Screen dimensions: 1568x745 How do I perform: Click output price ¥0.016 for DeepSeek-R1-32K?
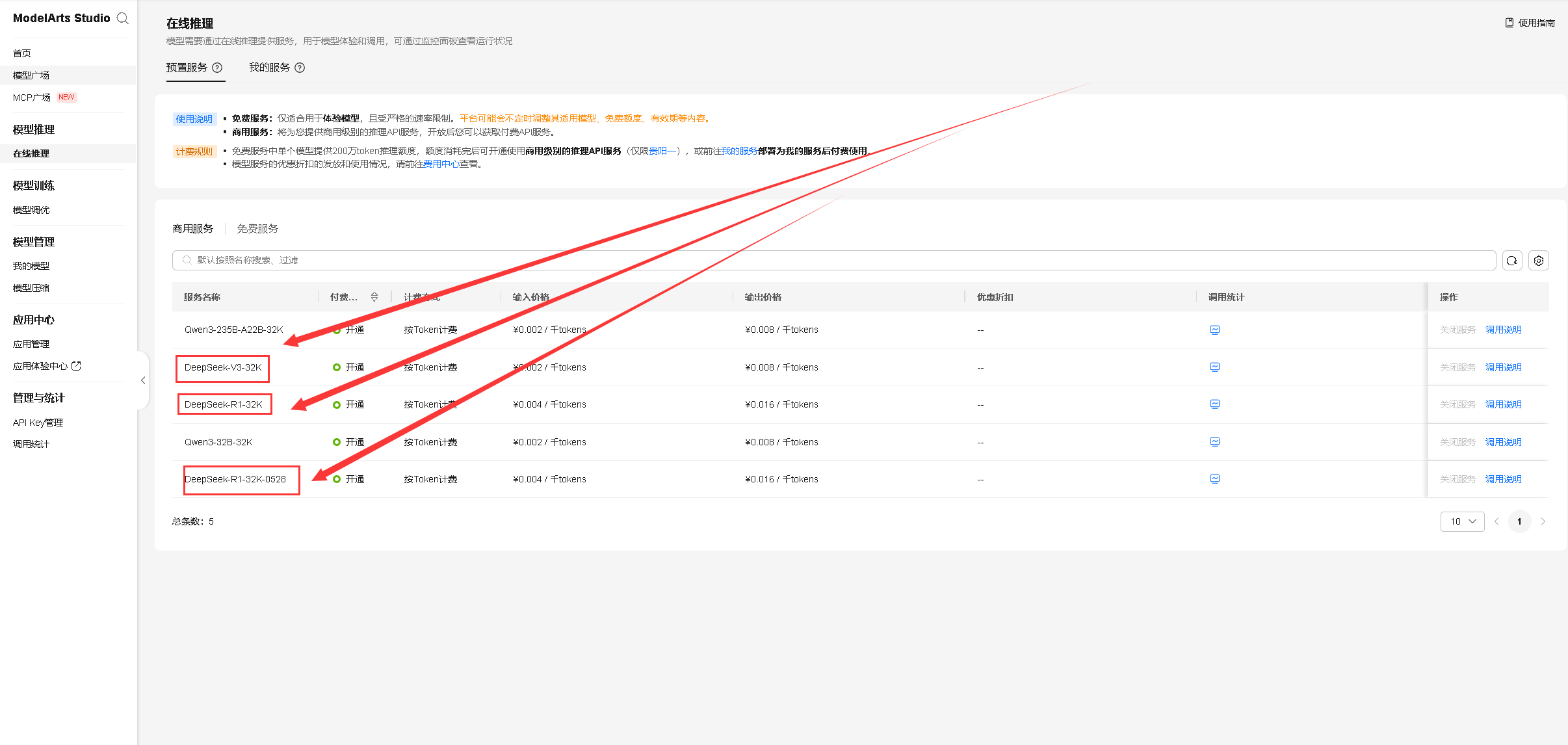pyautogui.click(x=782, y=404)
